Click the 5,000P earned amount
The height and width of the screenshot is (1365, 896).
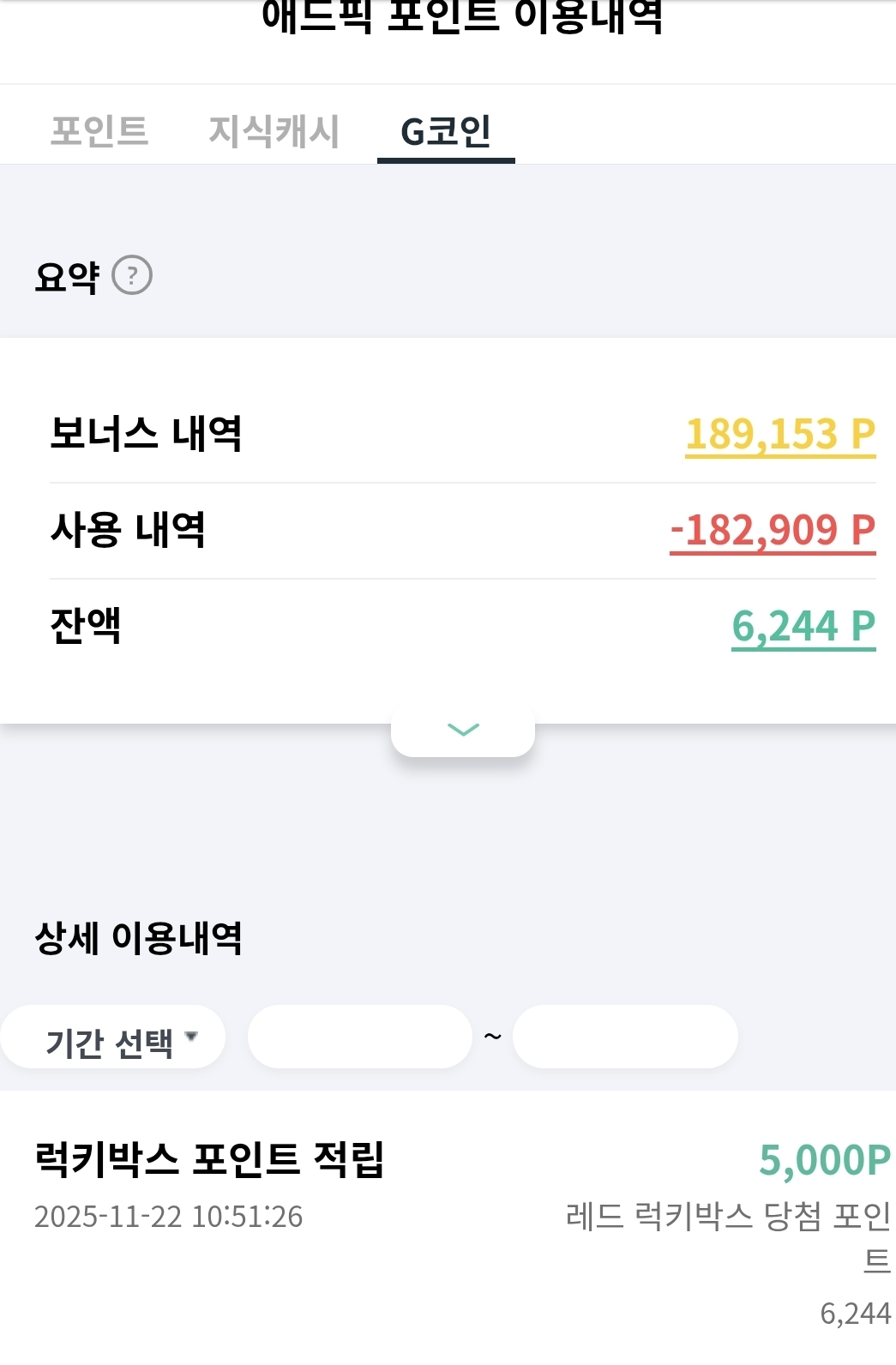(825, 1160)
